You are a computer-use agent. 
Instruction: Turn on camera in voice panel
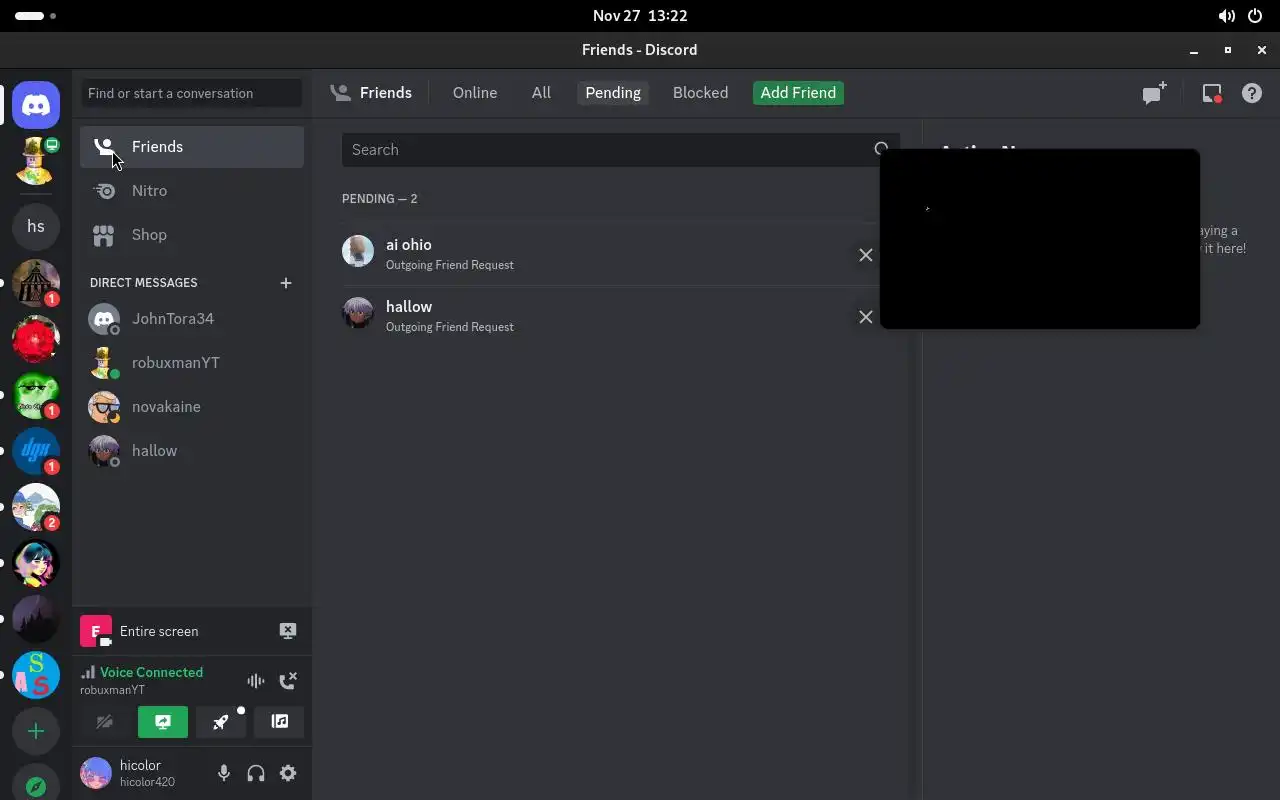(x=104, y=722)
